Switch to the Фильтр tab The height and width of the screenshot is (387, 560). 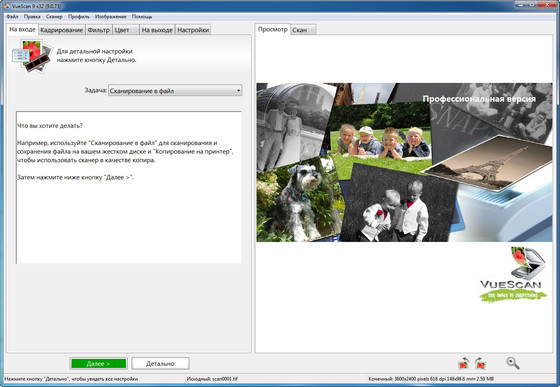tap(99, 30)
